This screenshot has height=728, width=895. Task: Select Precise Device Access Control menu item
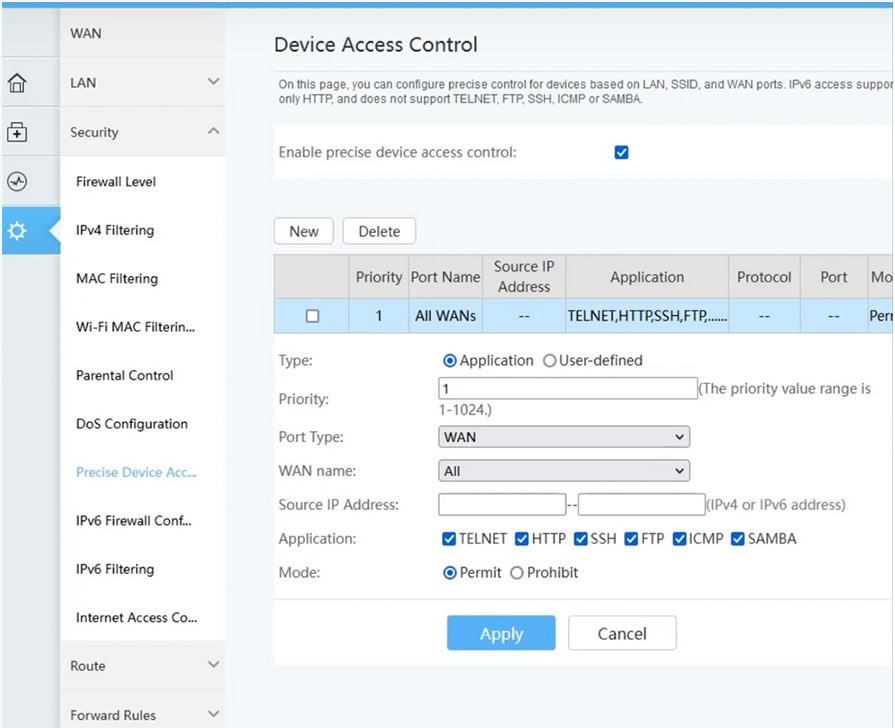click(x=136, y=472)
